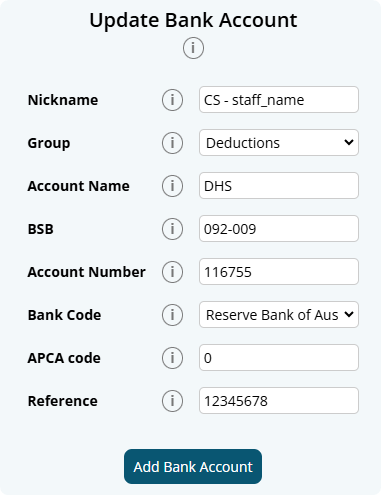Viewport: 381px width, 495px height.
Task: Show info for the Group field
Action: tap(172, 143)
